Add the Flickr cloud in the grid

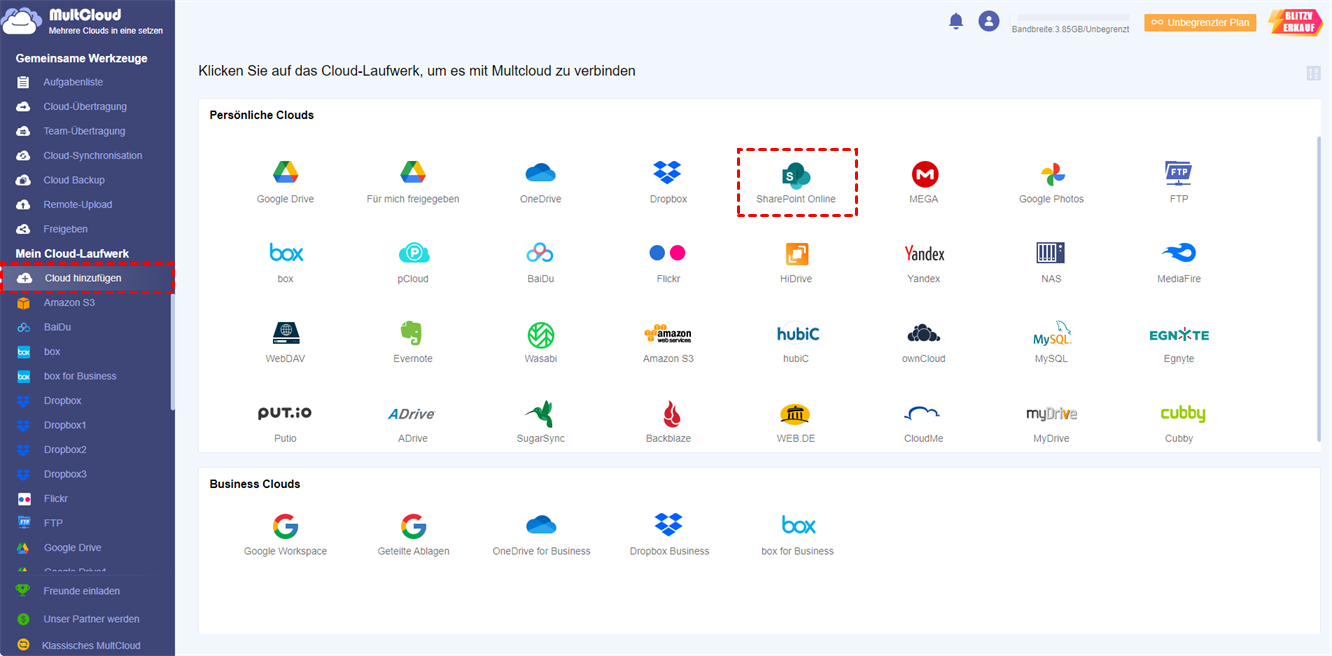click(668, 262)
